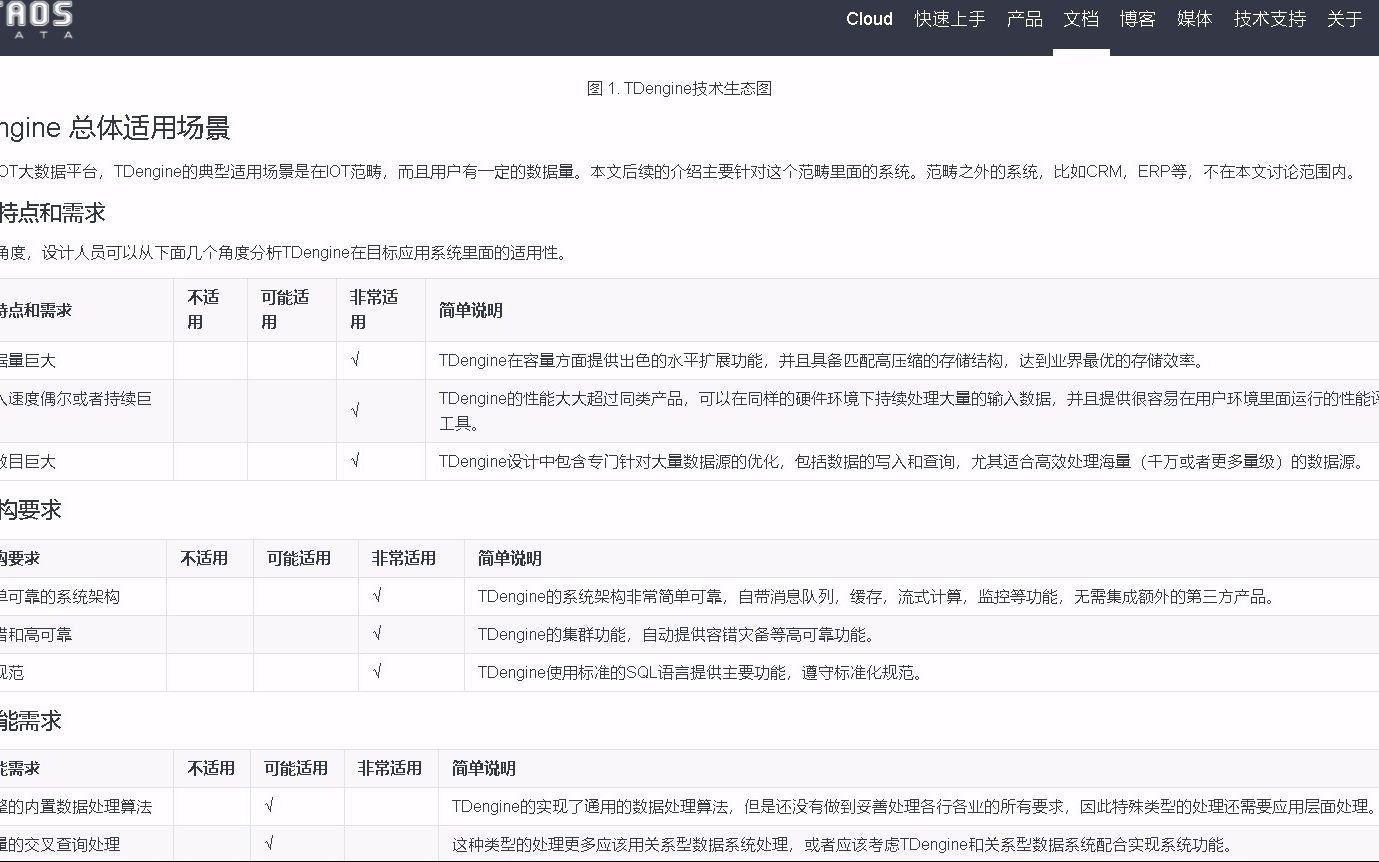
Task: Click the 构要求 section heading
Action: [30, 510]
